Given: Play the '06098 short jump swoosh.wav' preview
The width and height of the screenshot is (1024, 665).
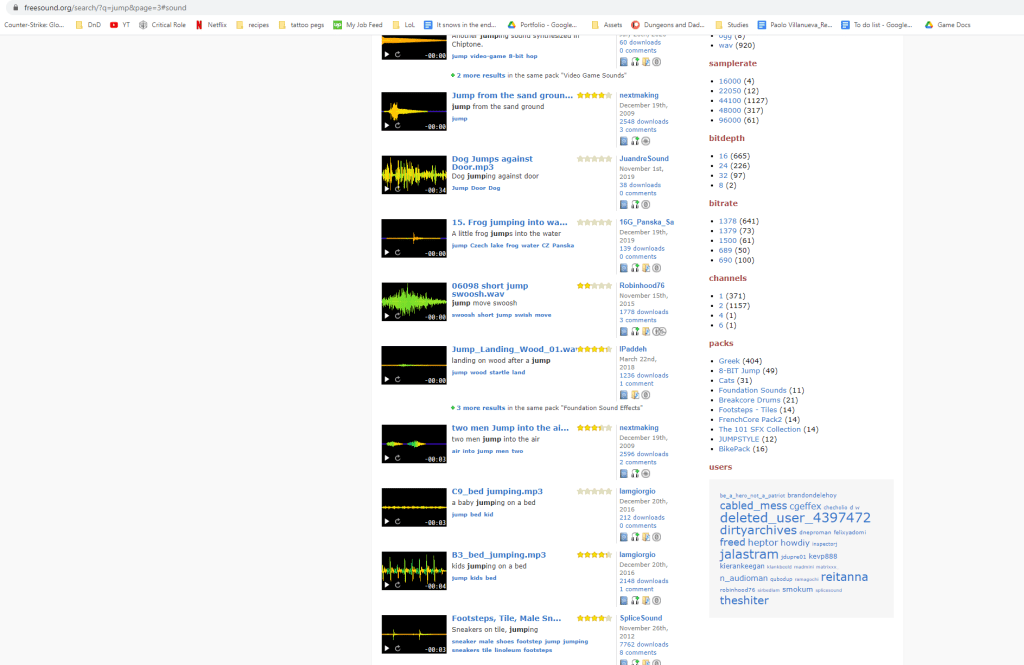Looking at the screenshot, I should (387, 316).
